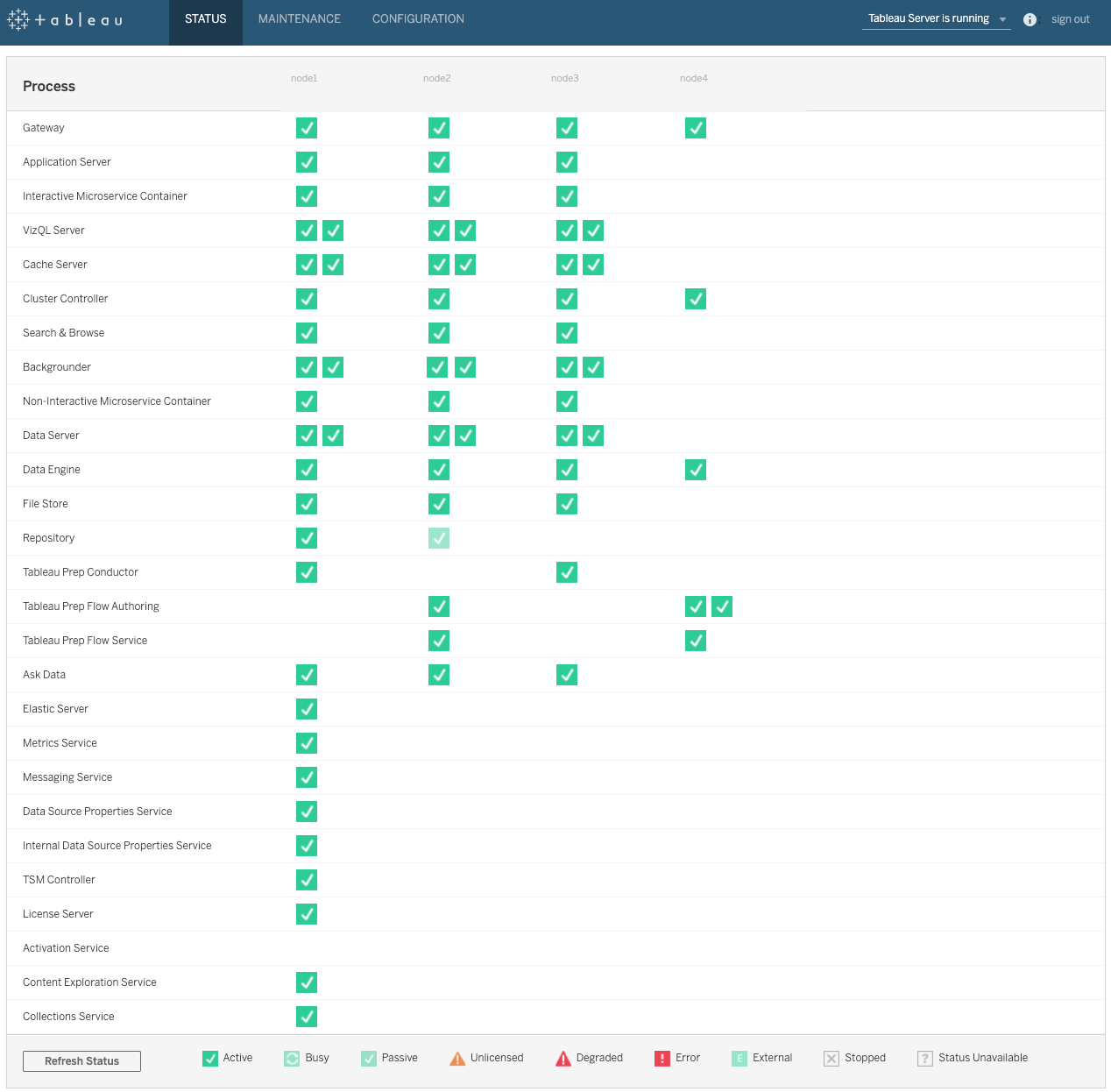Click Application Server status icon on node2

coord(439,162)
